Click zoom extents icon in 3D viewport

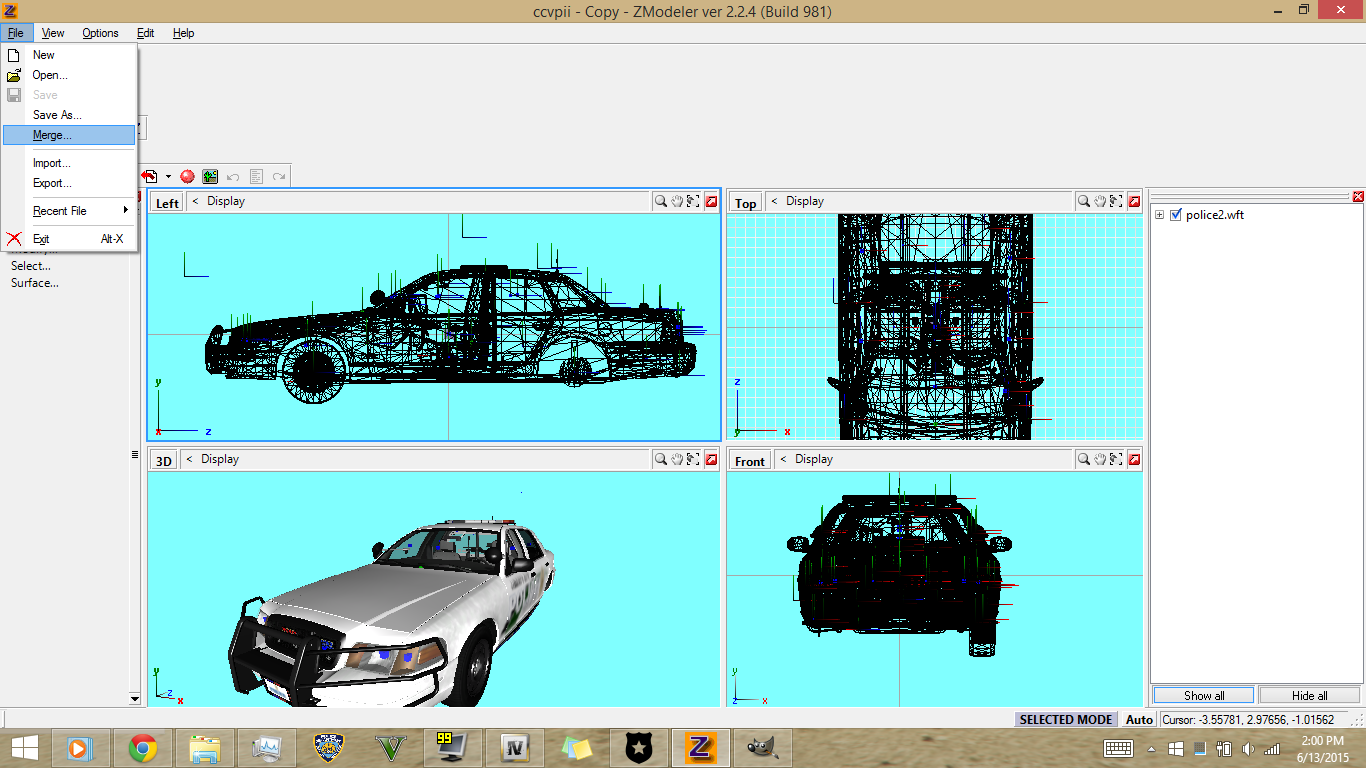click(x=693, y=459)
